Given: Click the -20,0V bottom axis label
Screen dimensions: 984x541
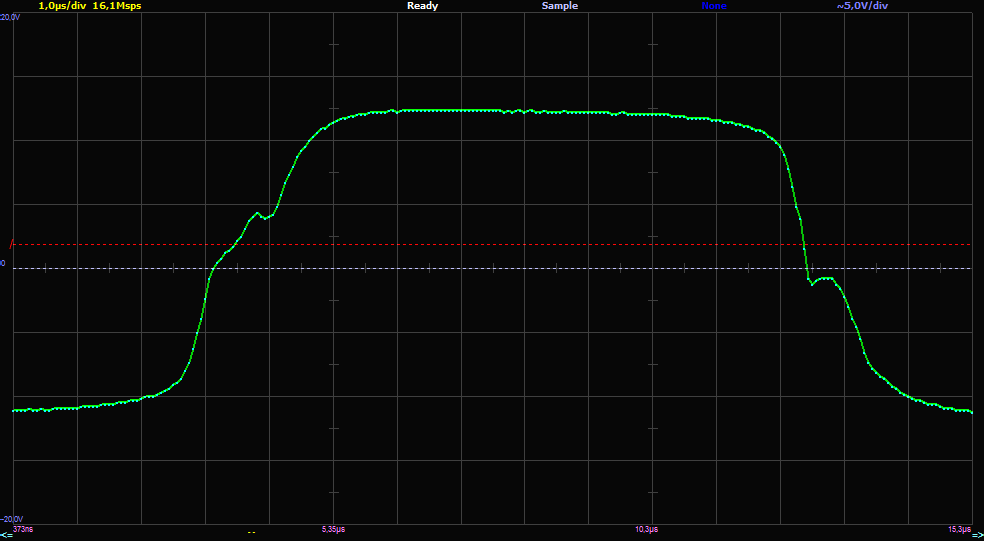Looking at the screenshot, I should 12,519.
